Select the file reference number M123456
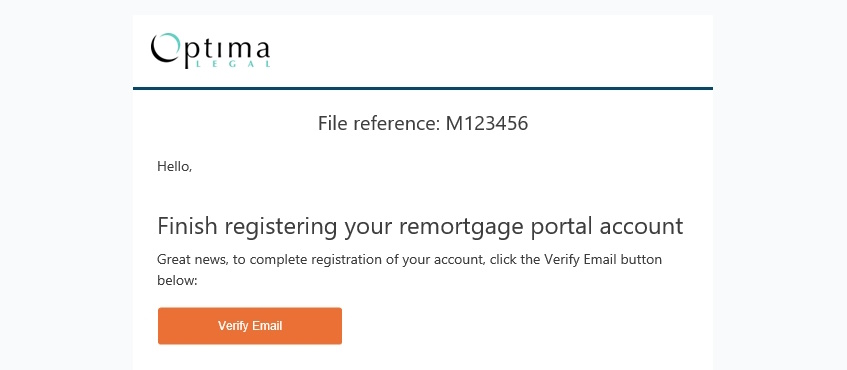This screenshot has height=370, width=847. 487,124
